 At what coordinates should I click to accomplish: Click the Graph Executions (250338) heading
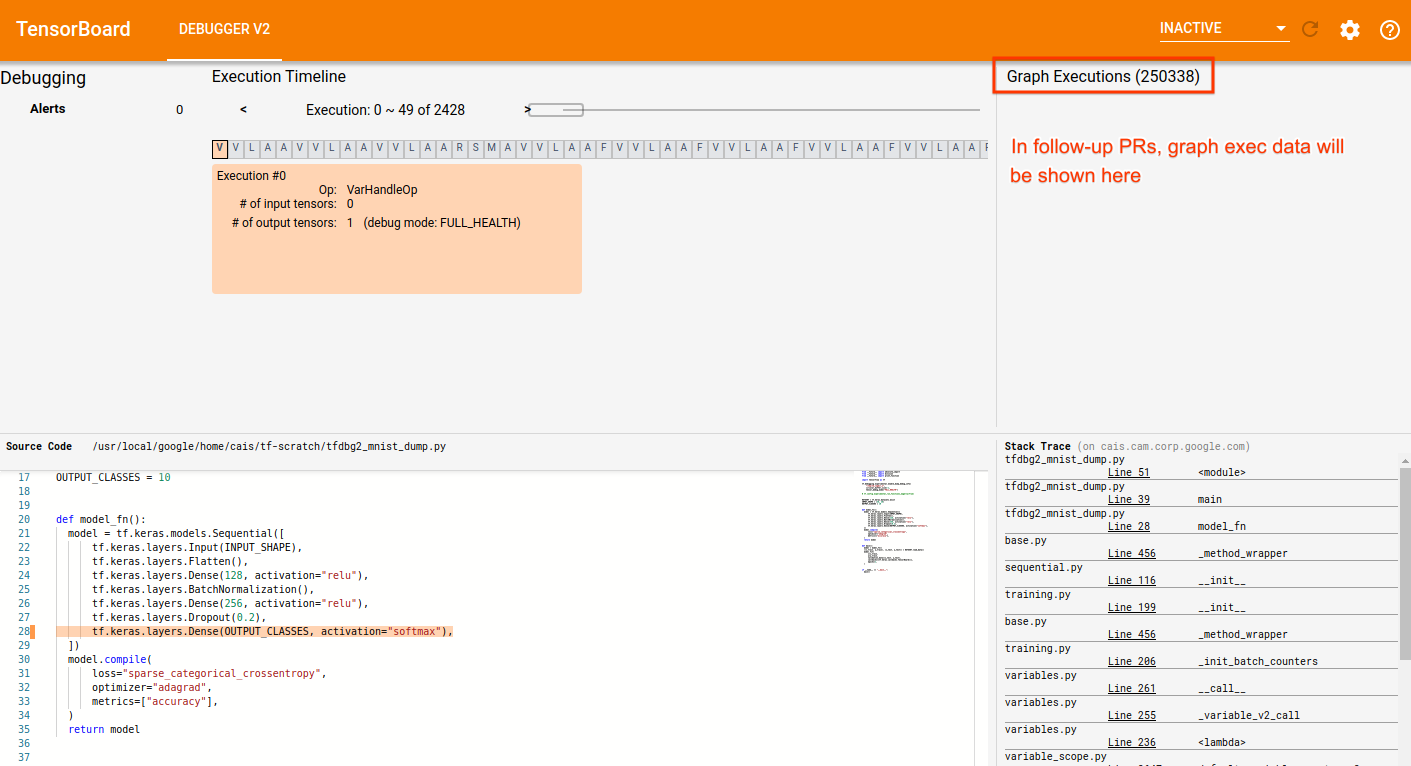tap(1103, 76)
